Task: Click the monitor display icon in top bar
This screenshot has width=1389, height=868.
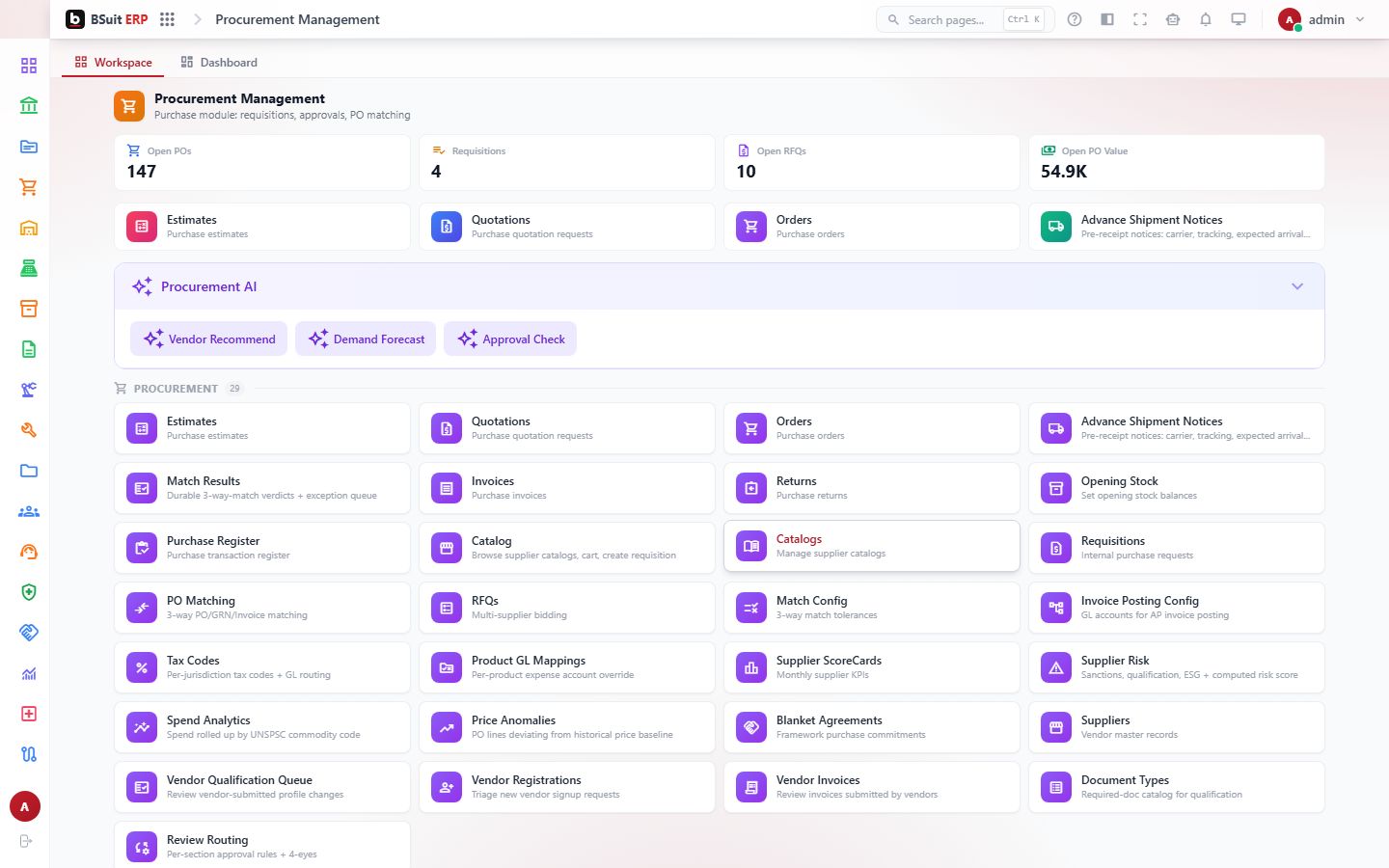Action: click(x=1239, y=19)
